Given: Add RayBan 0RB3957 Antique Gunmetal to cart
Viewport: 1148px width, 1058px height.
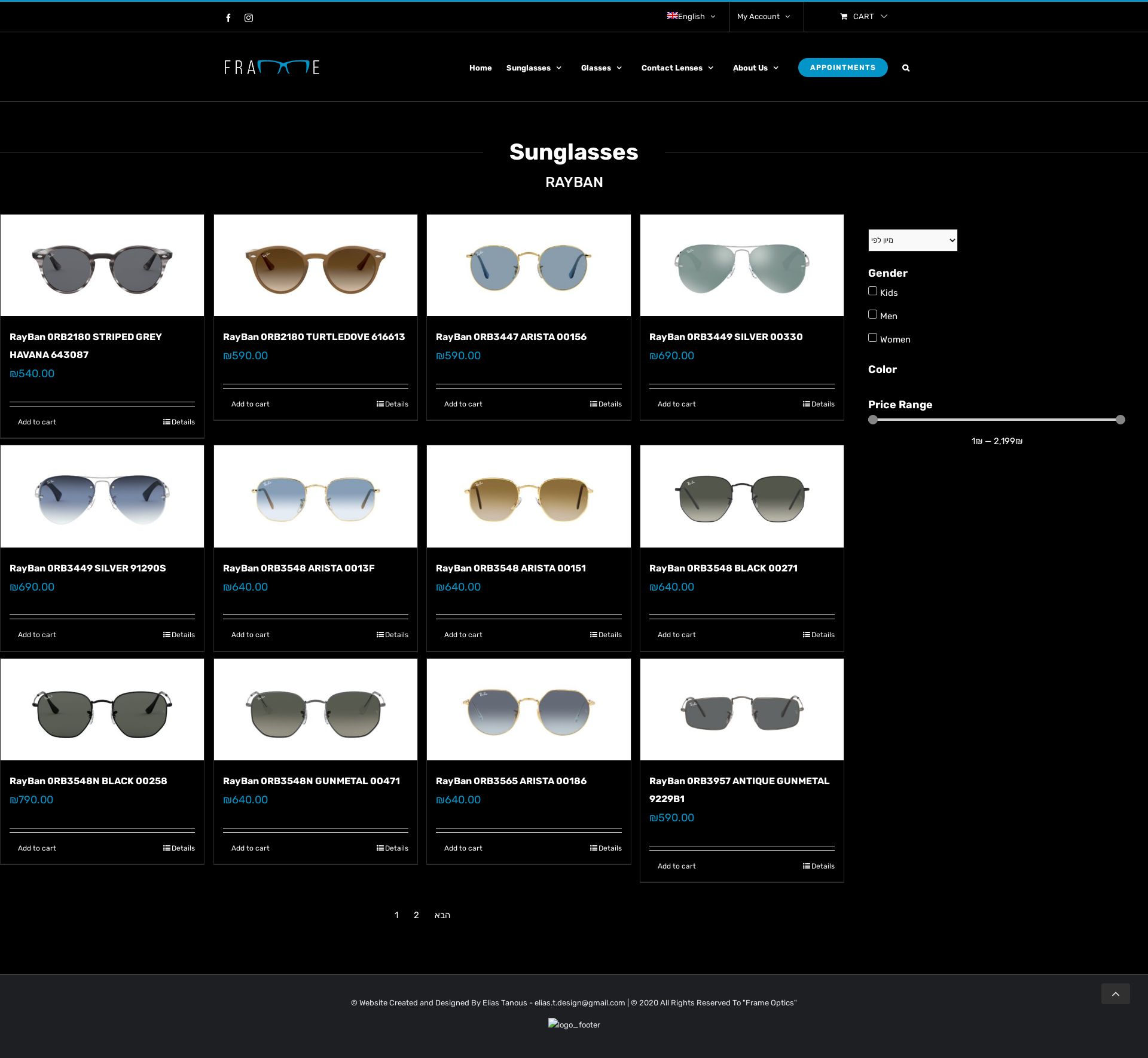Looking at the screenshot, I should [x=677, y=866].
